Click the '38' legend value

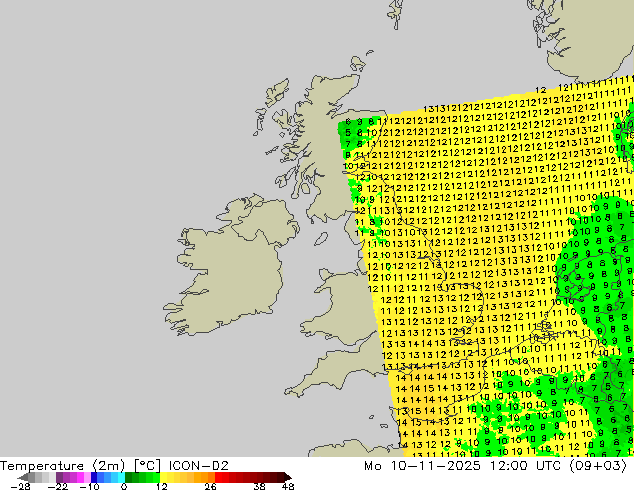coord(260,486)
